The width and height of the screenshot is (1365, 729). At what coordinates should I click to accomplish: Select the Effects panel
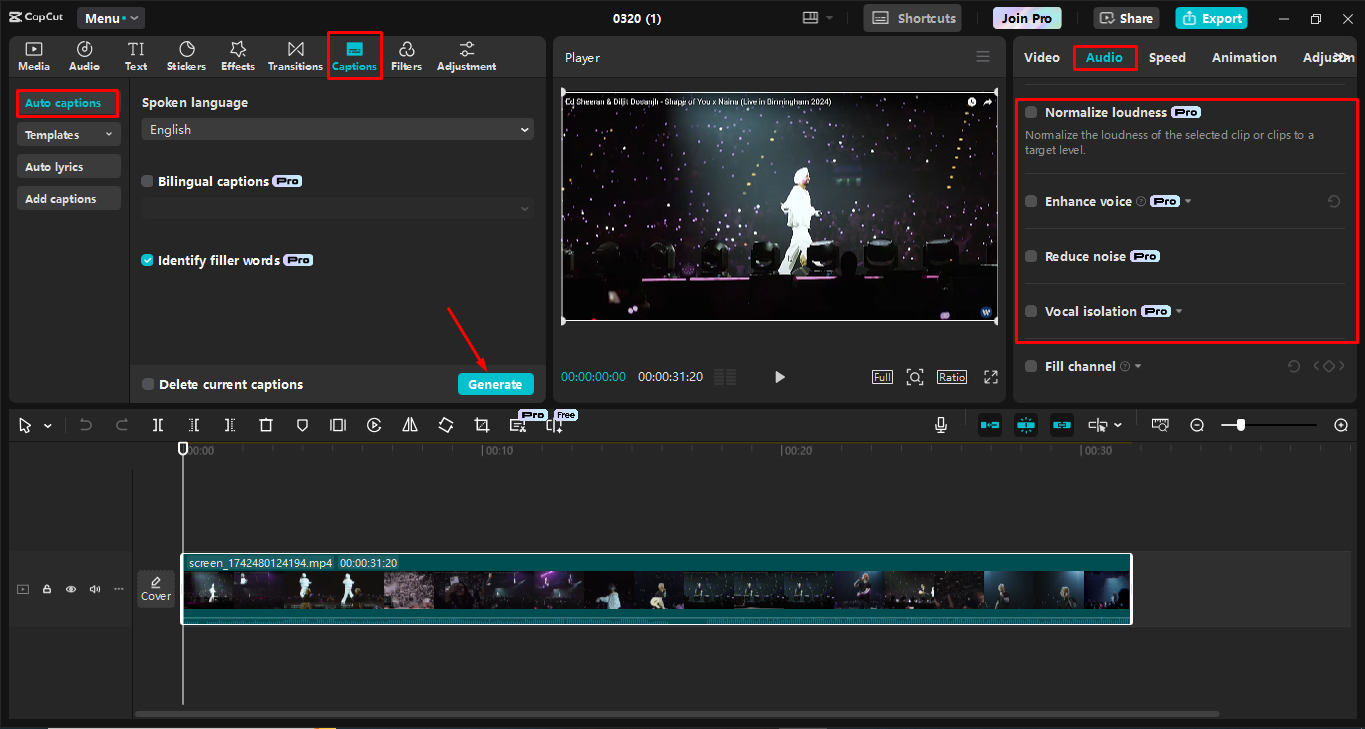[237, 55]
